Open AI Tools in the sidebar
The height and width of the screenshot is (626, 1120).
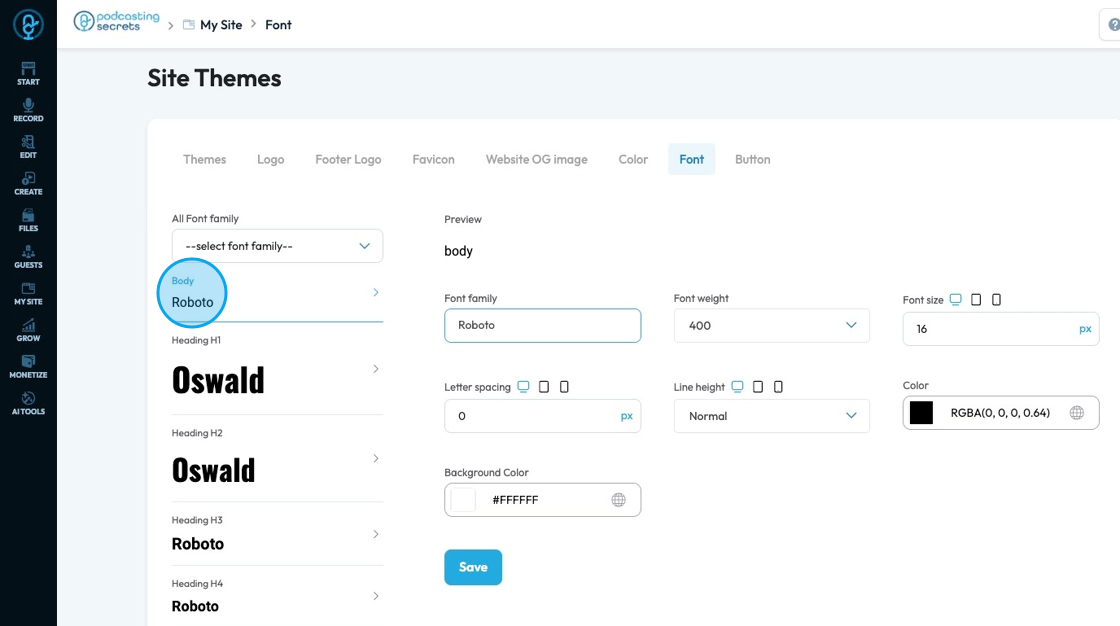tap(29, 403)
